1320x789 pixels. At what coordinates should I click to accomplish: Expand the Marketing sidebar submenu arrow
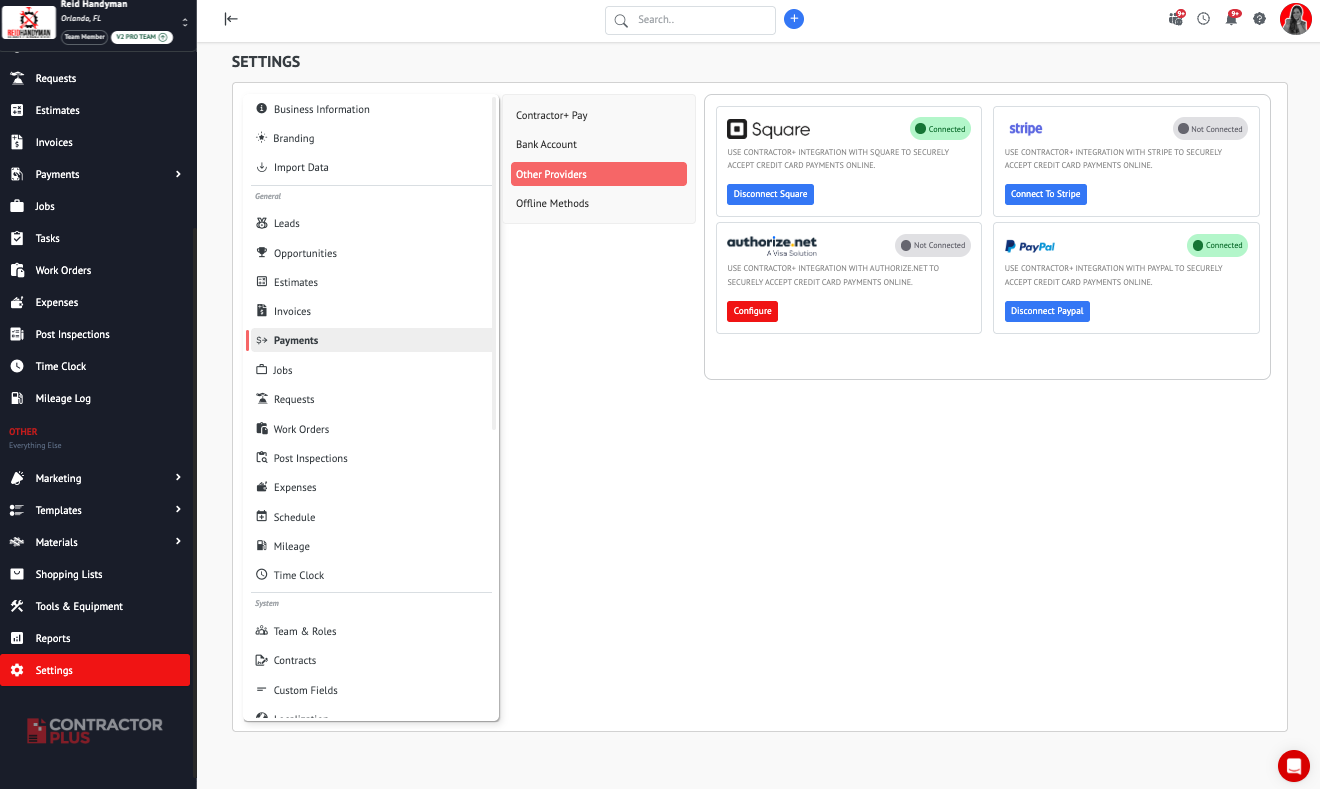pyautogui.click(x=178, y=478)
